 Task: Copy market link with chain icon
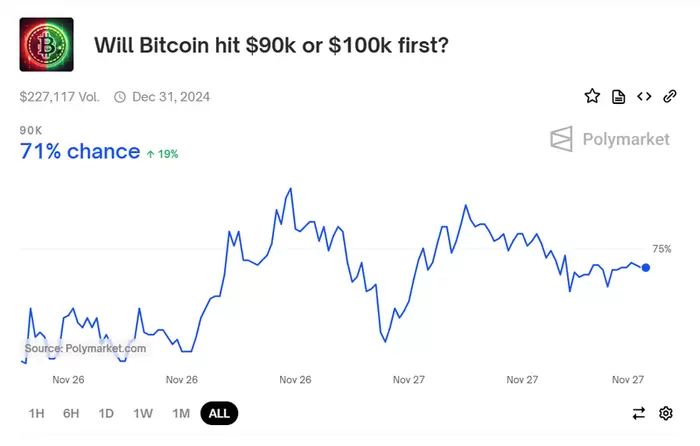coord(669,97)
